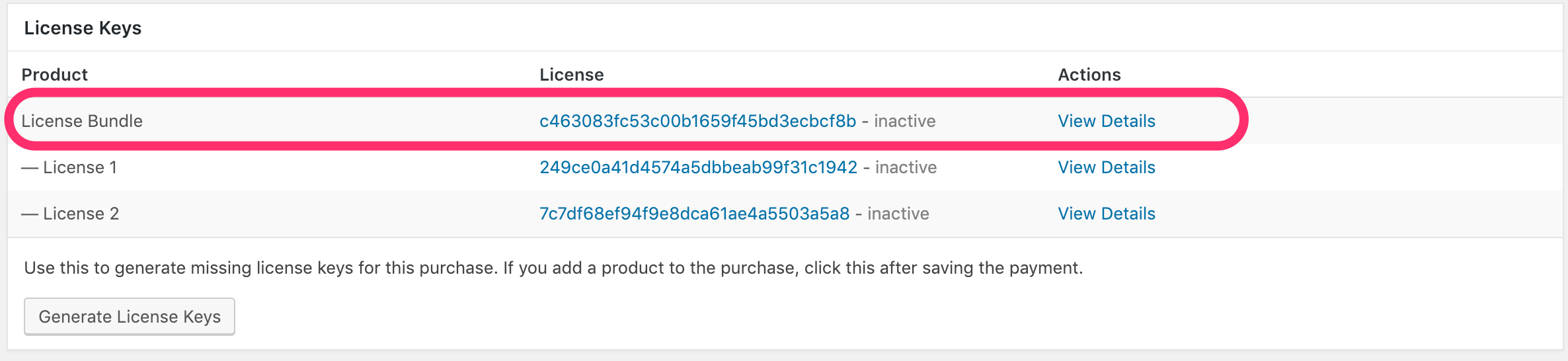Image resolution: width=1568 pixels, height=361 pixels.
Task: Select the License 1 product name
Action: pyautogui.click(x=80, y=167)
